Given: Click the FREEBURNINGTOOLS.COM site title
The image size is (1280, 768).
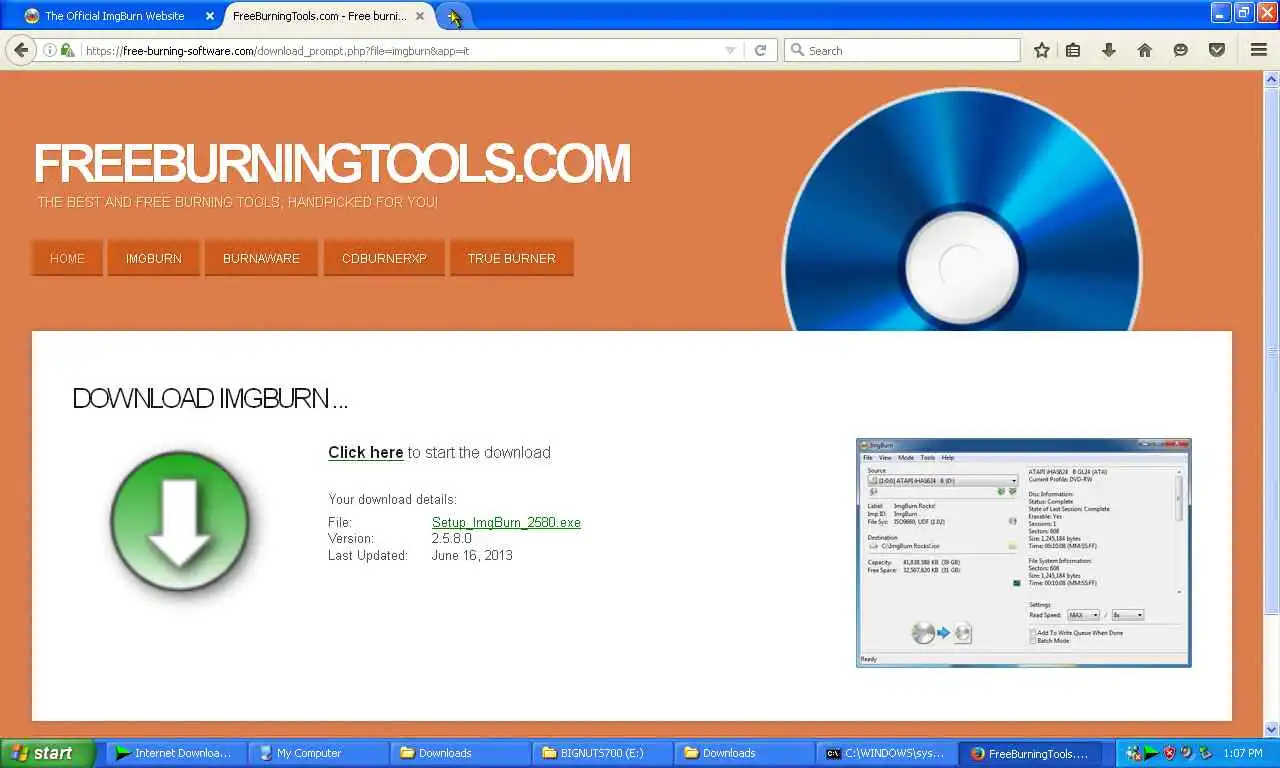Looking at the screenshot, I should pos(332,164).
